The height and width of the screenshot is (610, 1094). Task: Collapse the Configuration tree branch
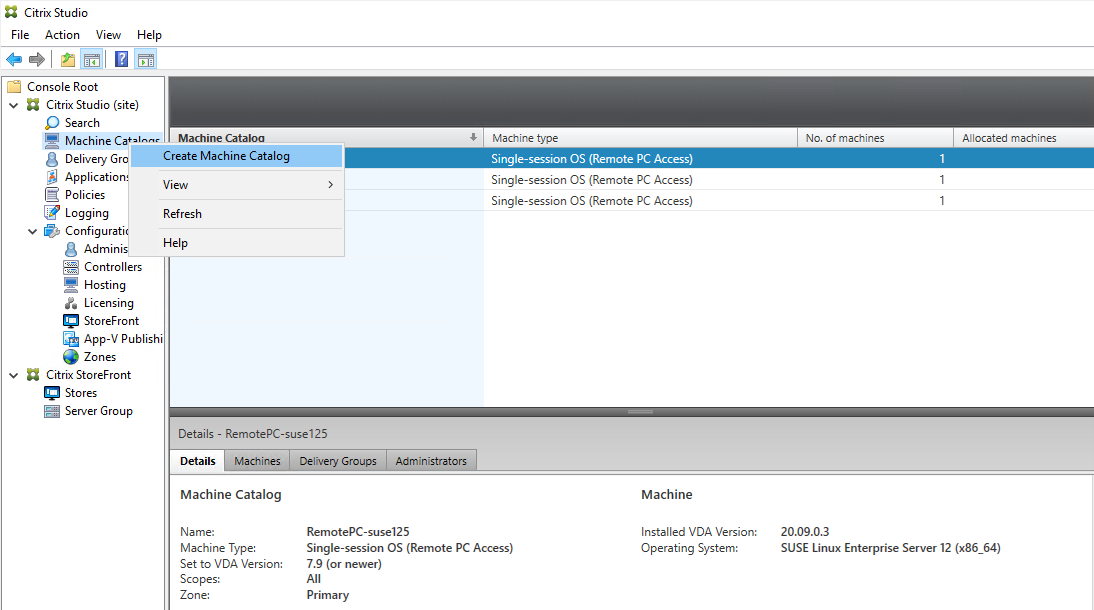[33, 230]
